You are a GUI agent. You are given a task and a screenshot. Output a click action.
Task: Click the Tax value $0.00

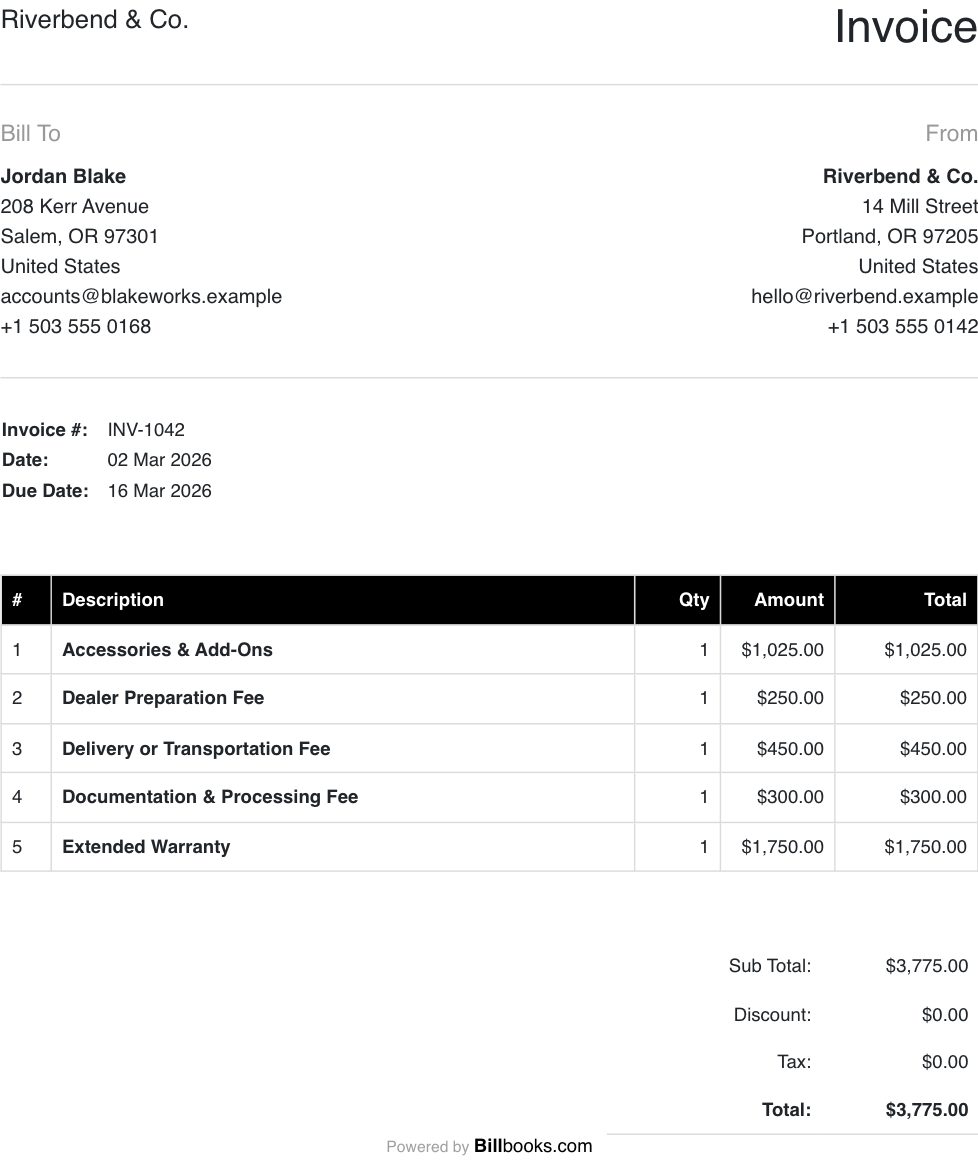coord(945,1062)
